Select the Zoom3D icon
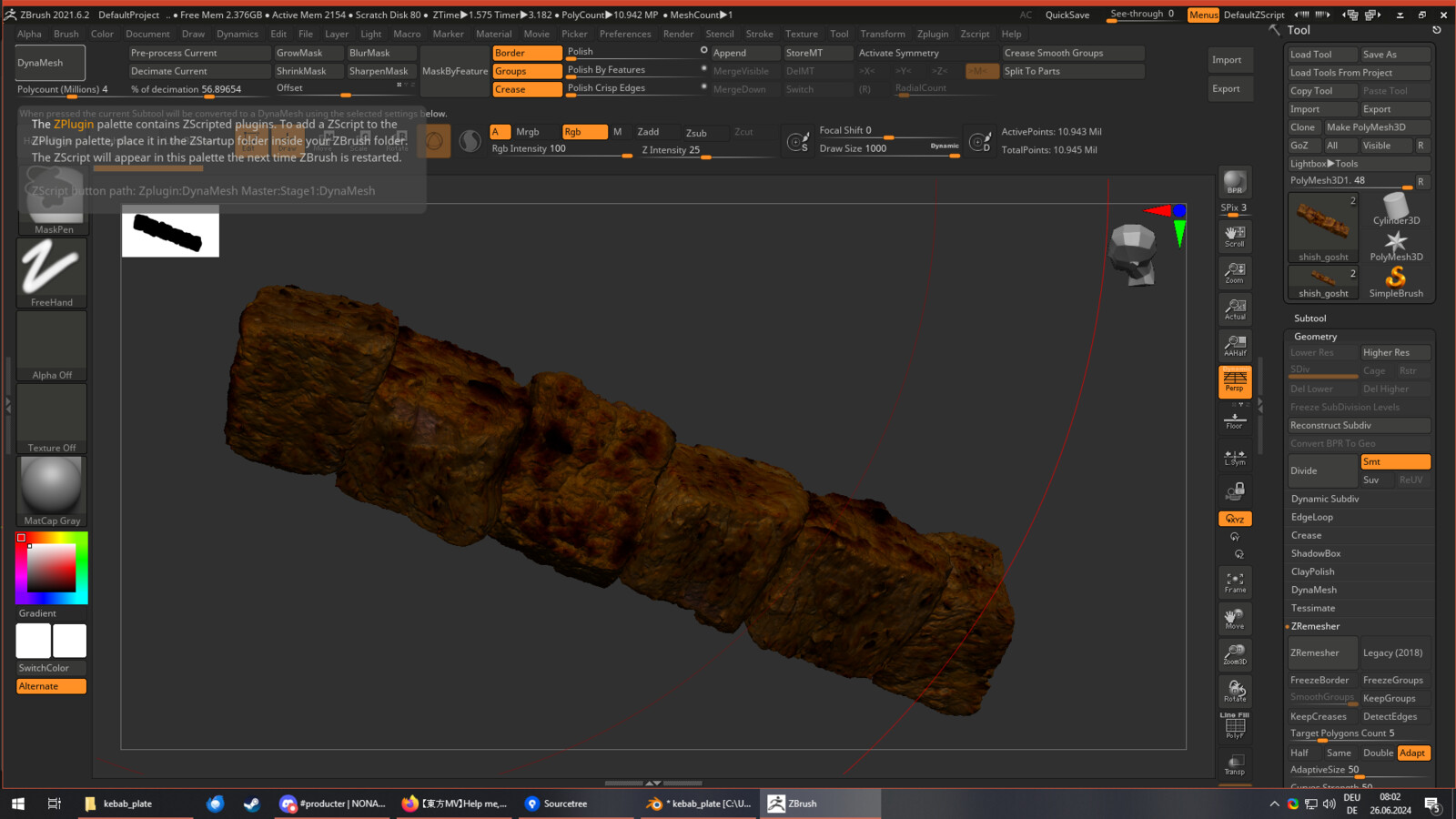The width and height of the screenshot is (1456, 819). [x=1235, y=655]
